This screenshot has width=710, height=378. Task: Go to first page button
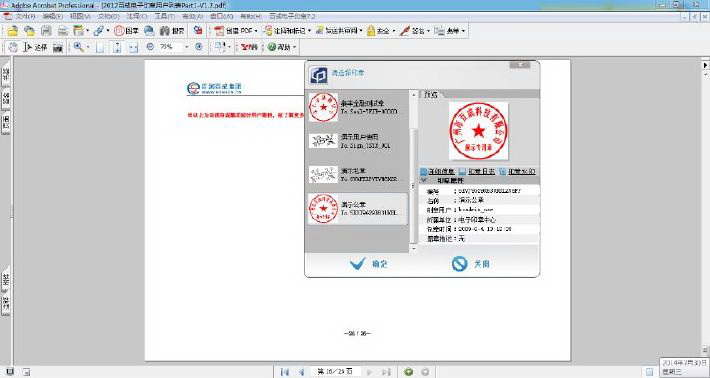tap(285, 372)
